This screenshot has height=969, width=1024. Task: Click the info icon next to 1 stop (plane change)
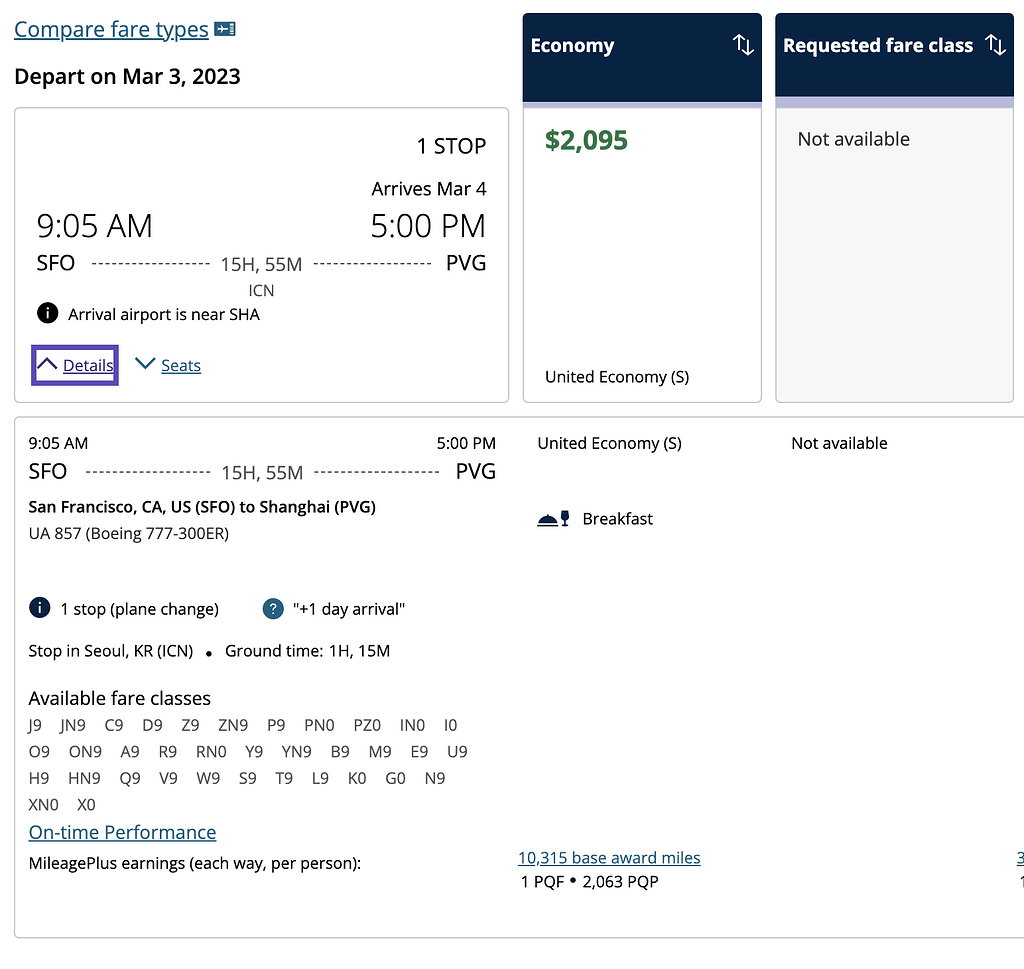pyautogui.click(x=40, y=608)
